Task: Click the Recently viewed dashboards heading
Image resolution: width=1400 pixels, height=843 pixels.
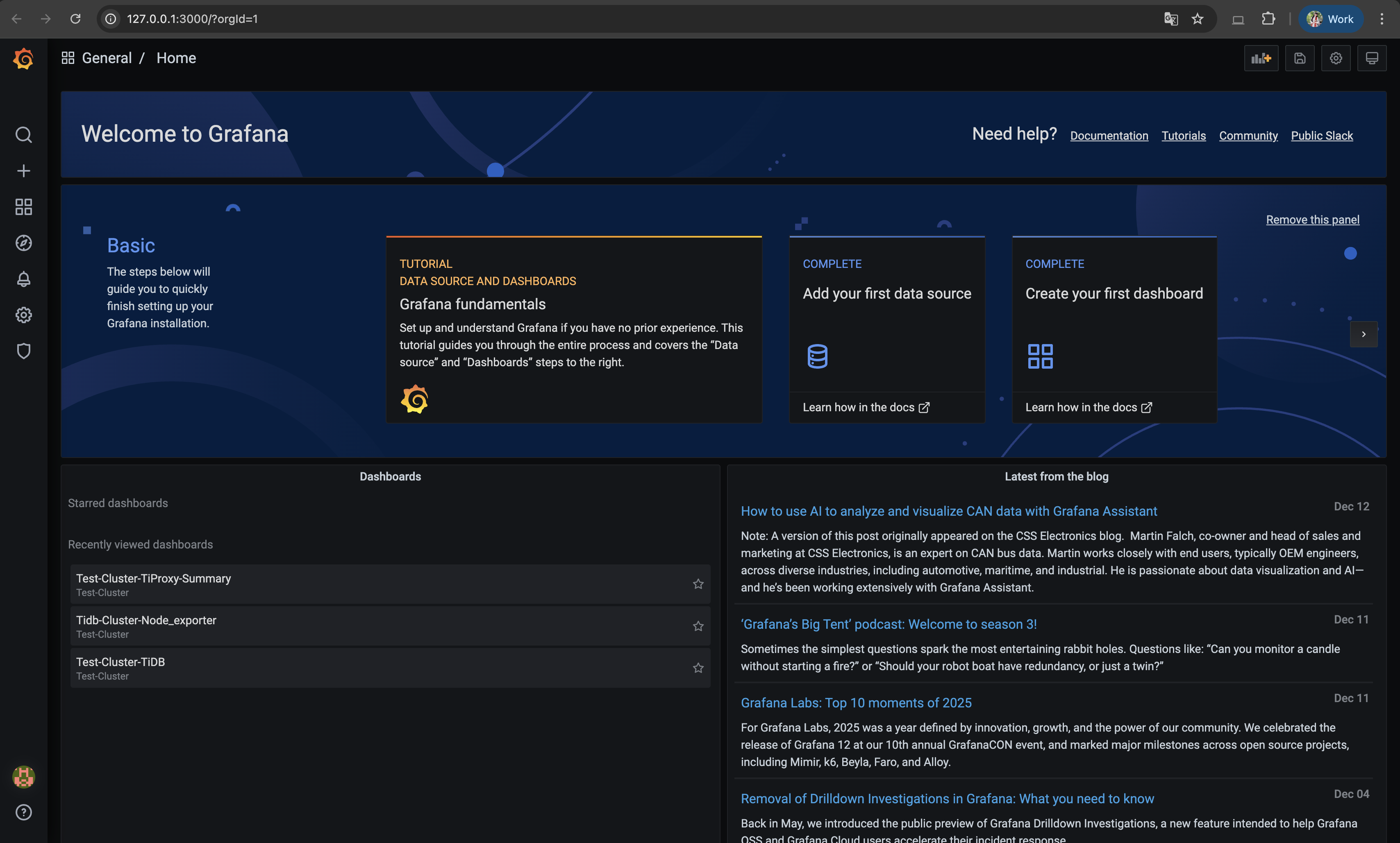Action: click(140, 544)
